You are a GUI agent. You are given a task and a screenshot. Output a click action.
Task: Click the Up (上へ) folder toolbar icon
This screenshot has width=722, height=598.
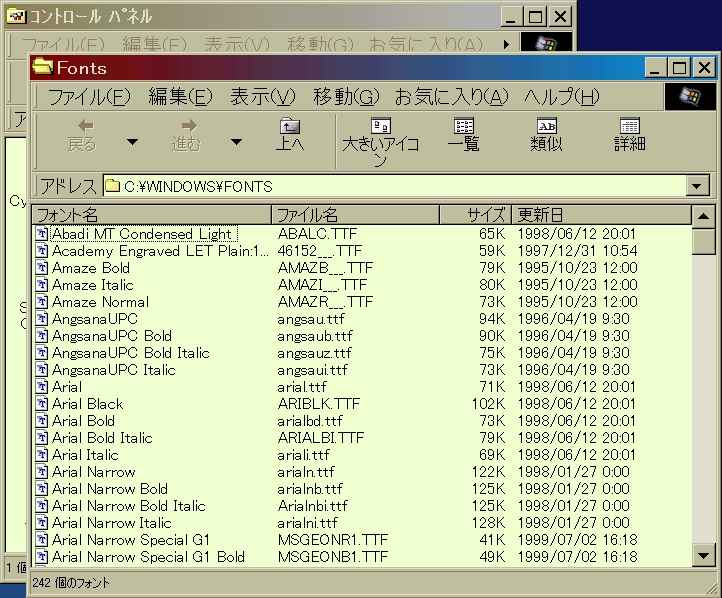point(290,126)
